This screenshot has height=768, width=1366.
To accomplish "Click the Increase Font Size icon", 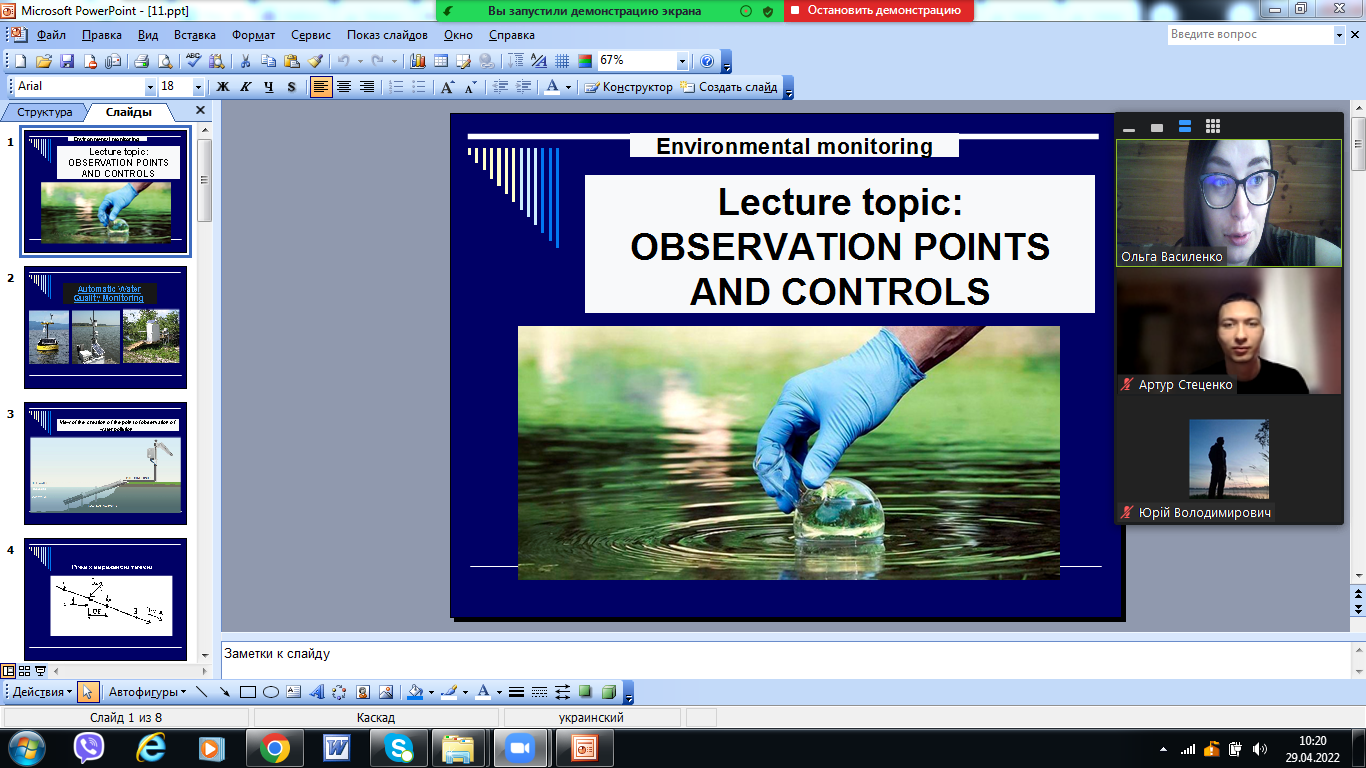I will [447, 87].
